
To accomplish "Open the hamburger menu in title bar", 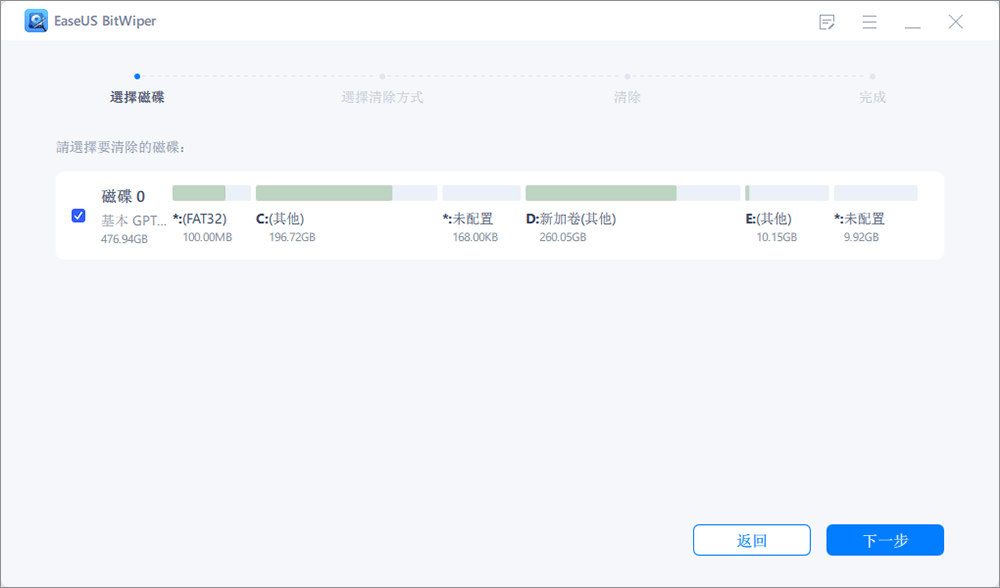I will tap(869, 22).
